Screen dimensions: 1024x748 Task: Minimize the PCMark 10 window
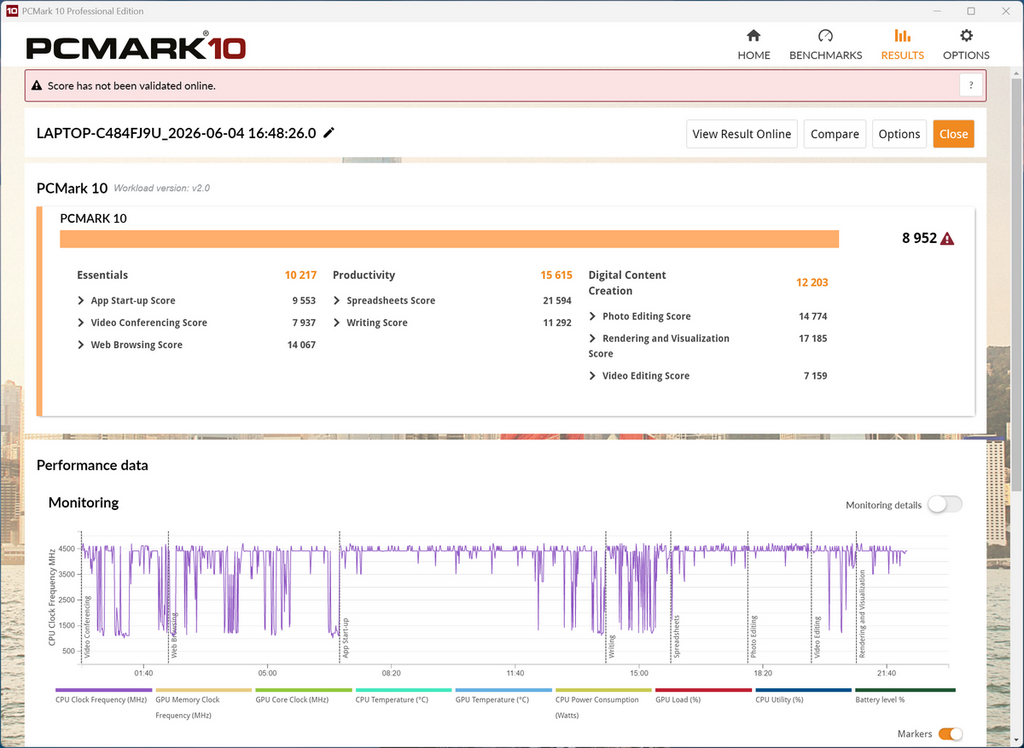click(936, 11)
